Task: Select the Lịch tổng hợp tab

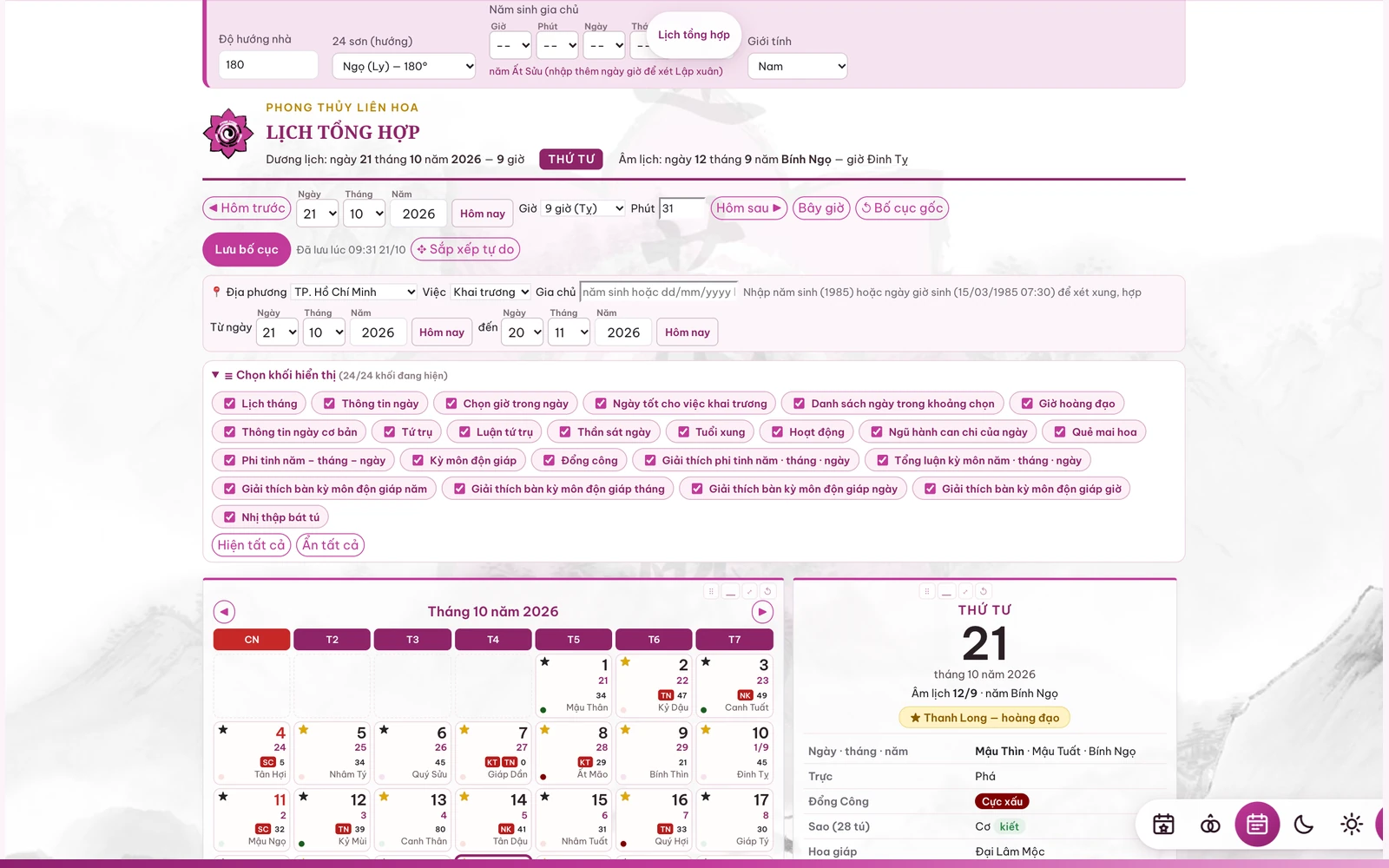Action: pyautogui.click(x=694, y=35)
